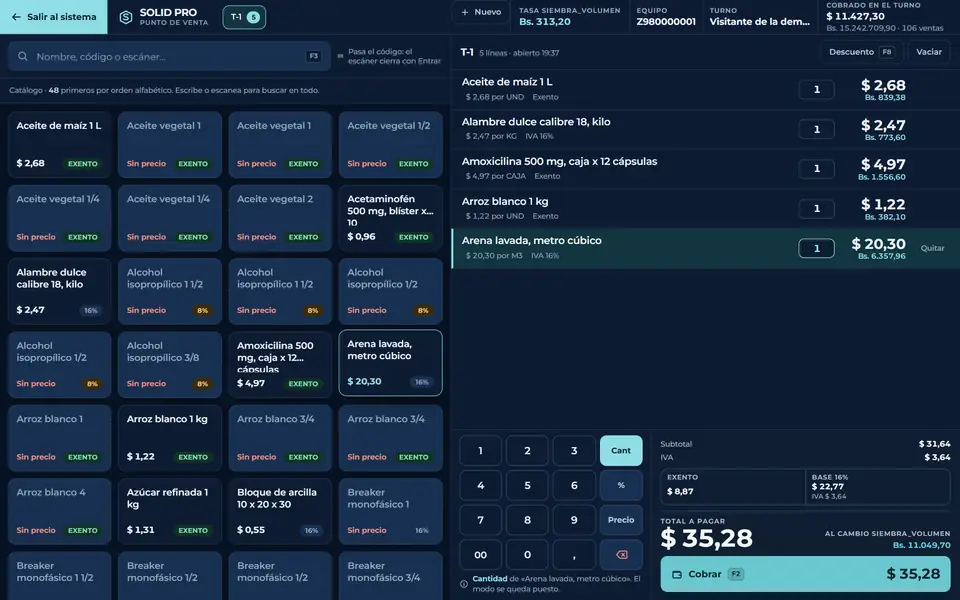The height and width of the screenshot is (600, 960).
Task: Tap keypad digit 7
Action: tap(481, 520)
